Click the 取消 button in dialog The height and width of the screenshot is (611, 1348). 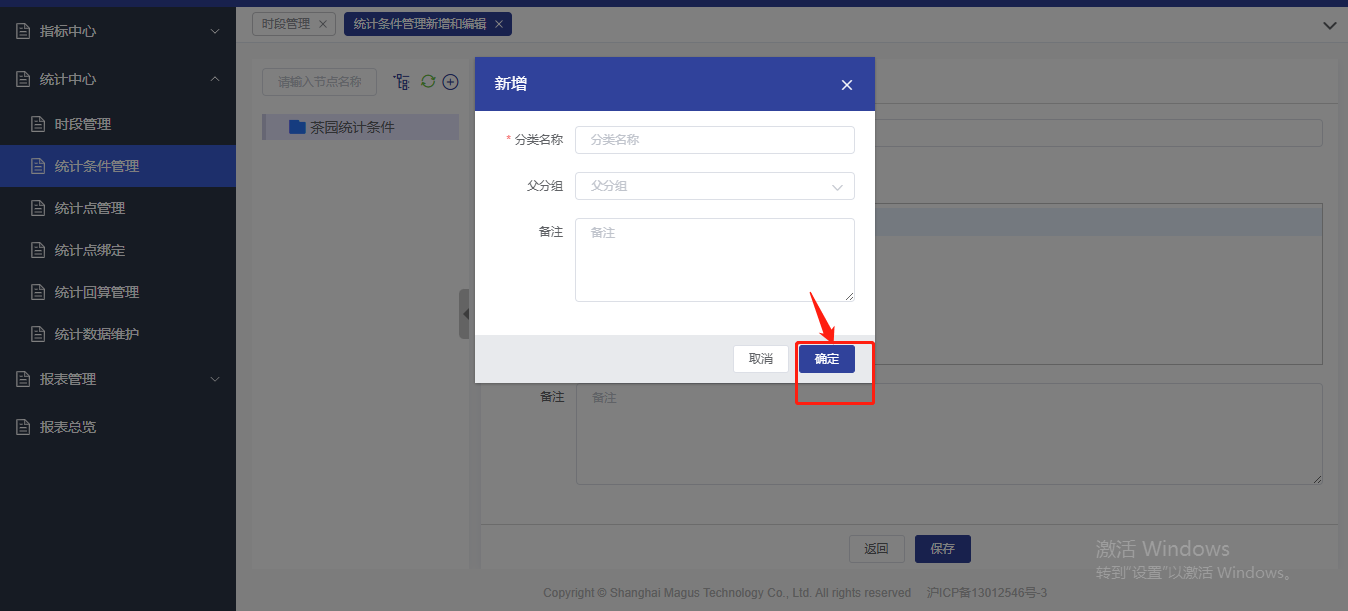tap(761, 359)
